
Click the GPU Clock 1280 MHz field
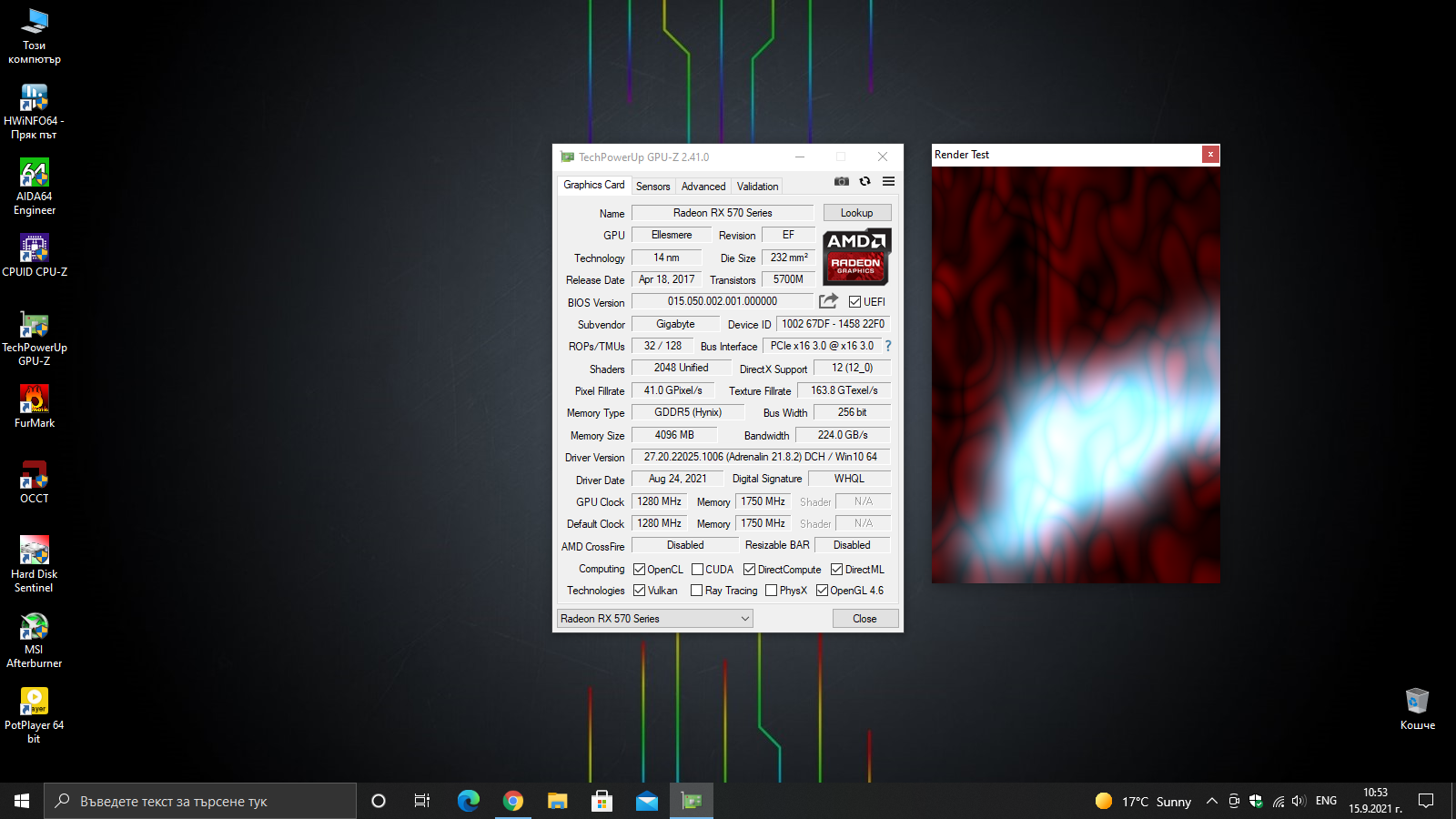tap(659, 501)
